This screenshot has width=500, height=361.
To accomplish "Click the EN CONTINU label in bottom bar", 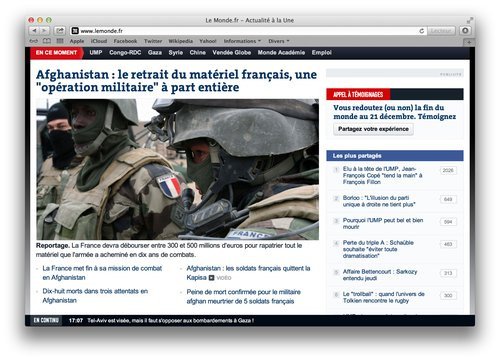I will pos(46,320).
